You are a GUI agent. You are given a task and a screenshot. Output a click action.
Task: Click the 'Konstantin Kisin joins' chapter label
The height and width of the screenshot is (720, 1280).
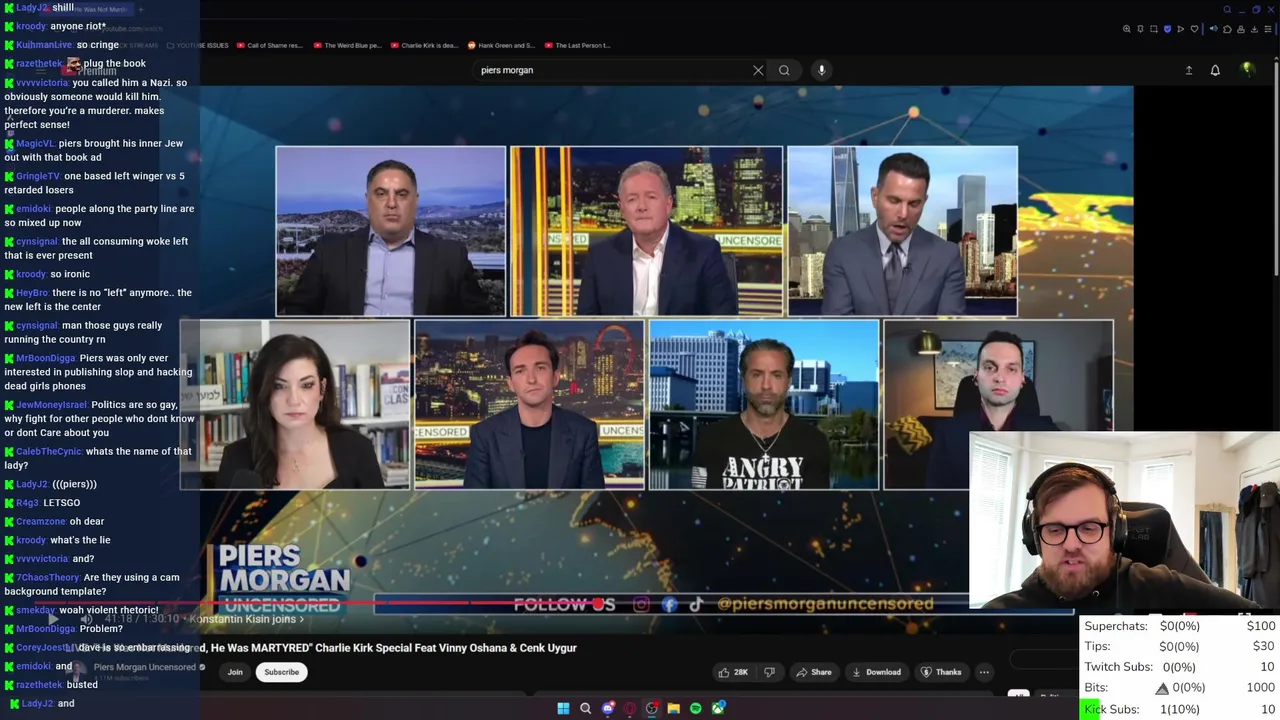[x=246, y=619]
